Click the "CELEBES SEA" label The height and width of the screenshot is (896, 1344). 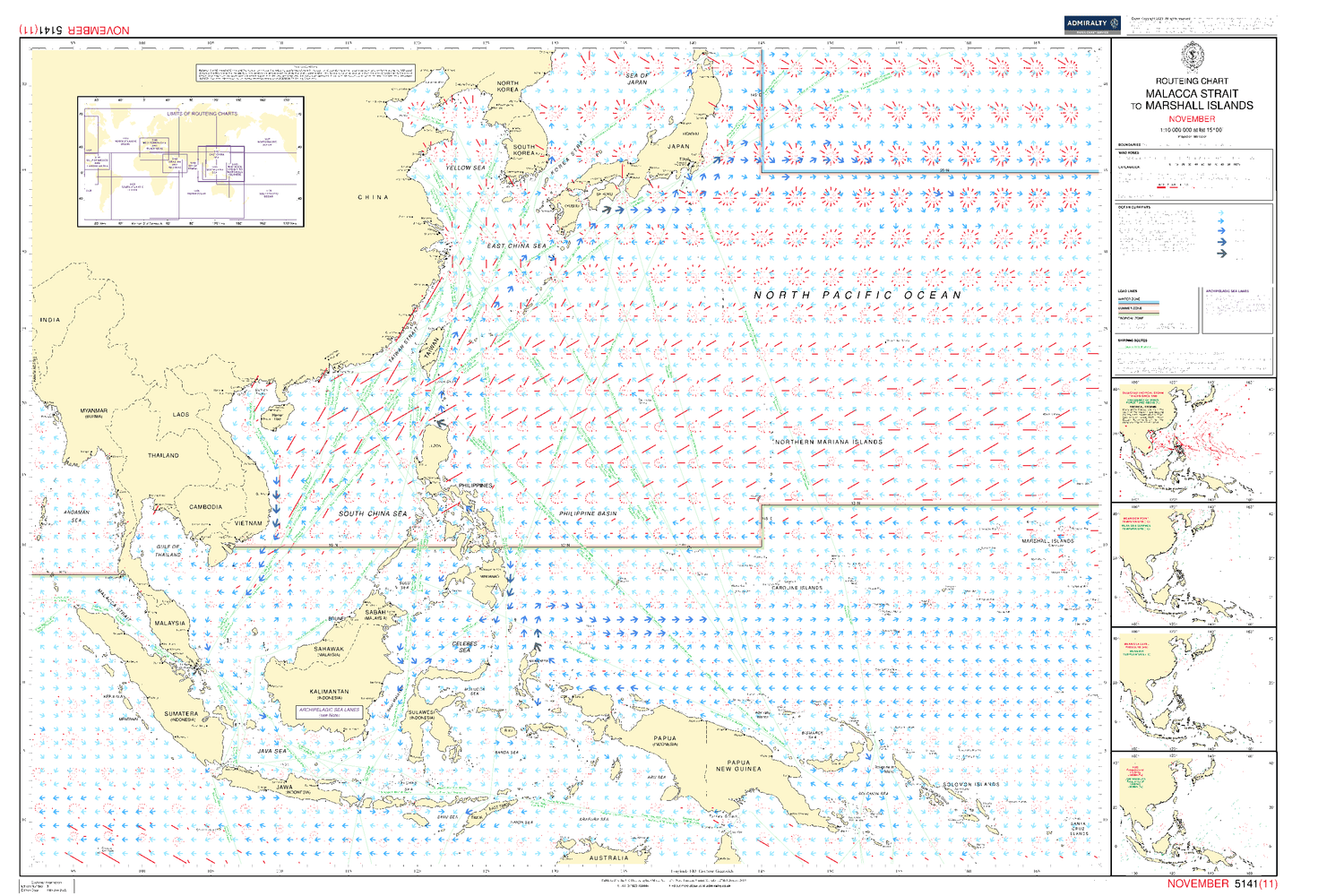click(x=465, y=647)
